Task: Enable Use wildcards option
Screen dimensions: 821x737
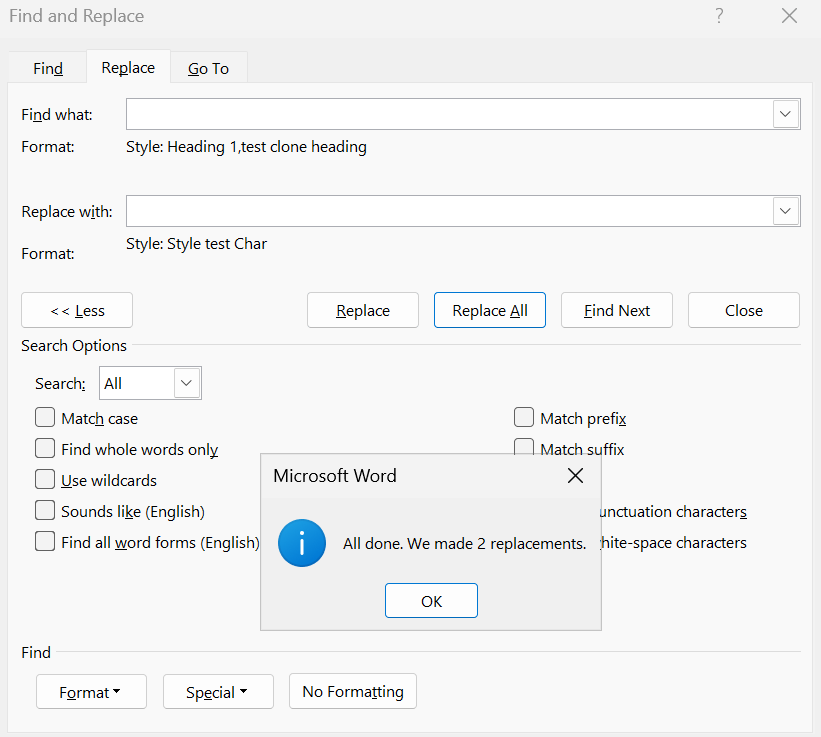Action: pyautogui.click(x=45, y=479)
